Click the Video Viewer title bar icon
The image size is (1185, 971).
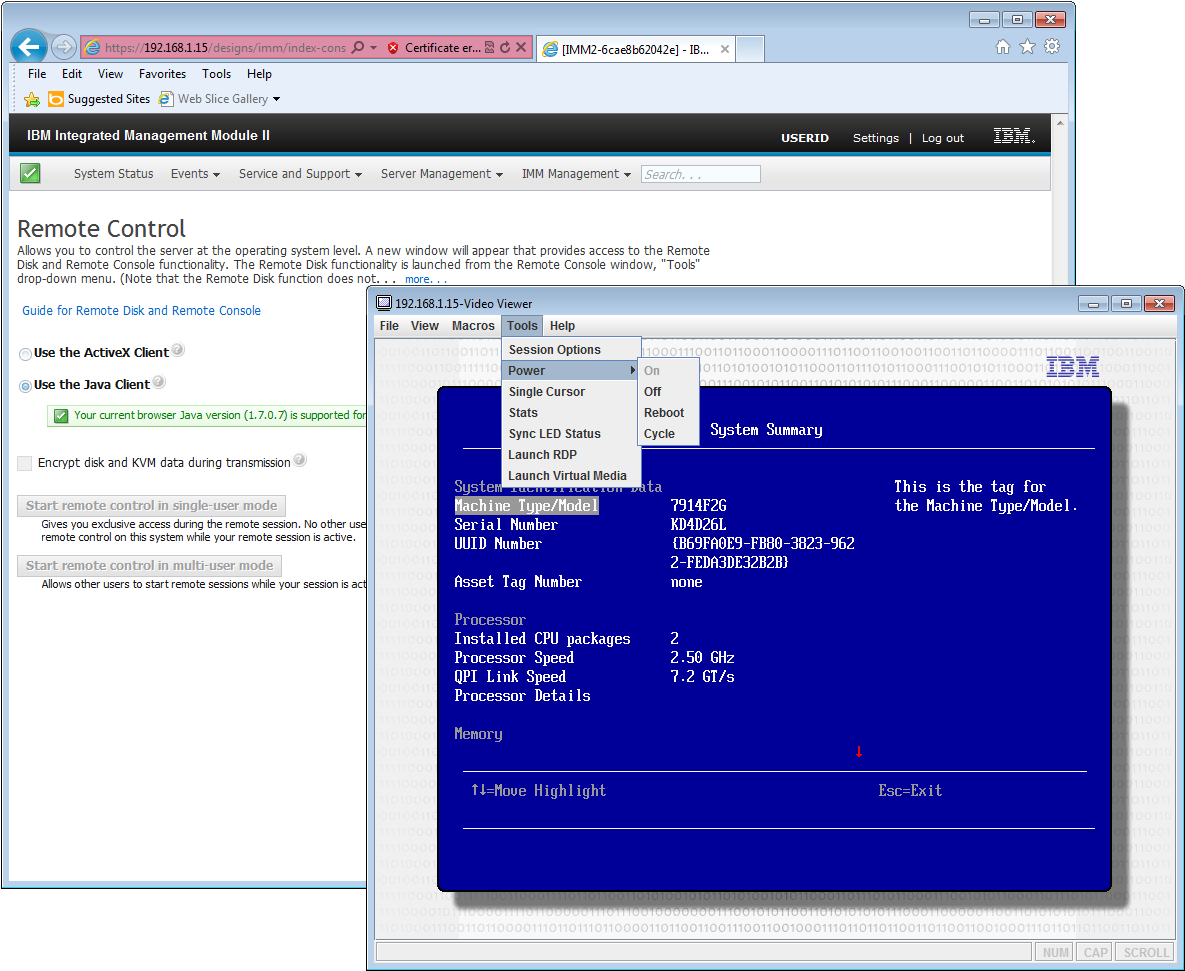click(x=384, y=303)
